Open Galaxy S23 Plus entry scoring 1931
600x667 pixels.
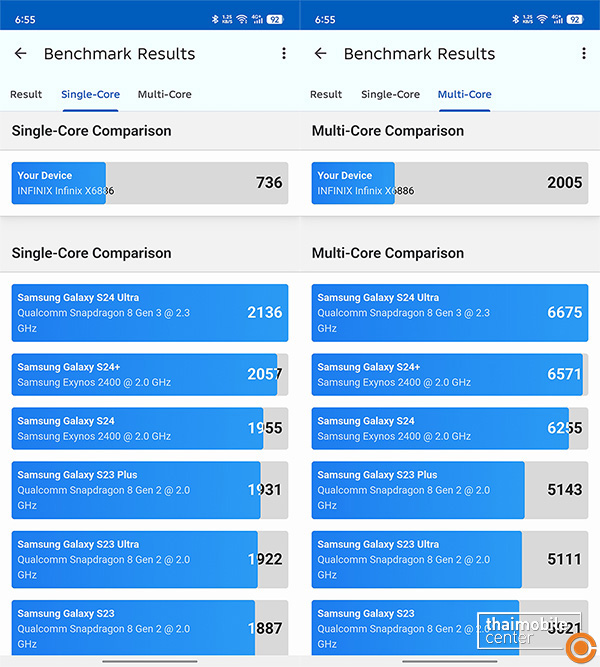[150, 490]
